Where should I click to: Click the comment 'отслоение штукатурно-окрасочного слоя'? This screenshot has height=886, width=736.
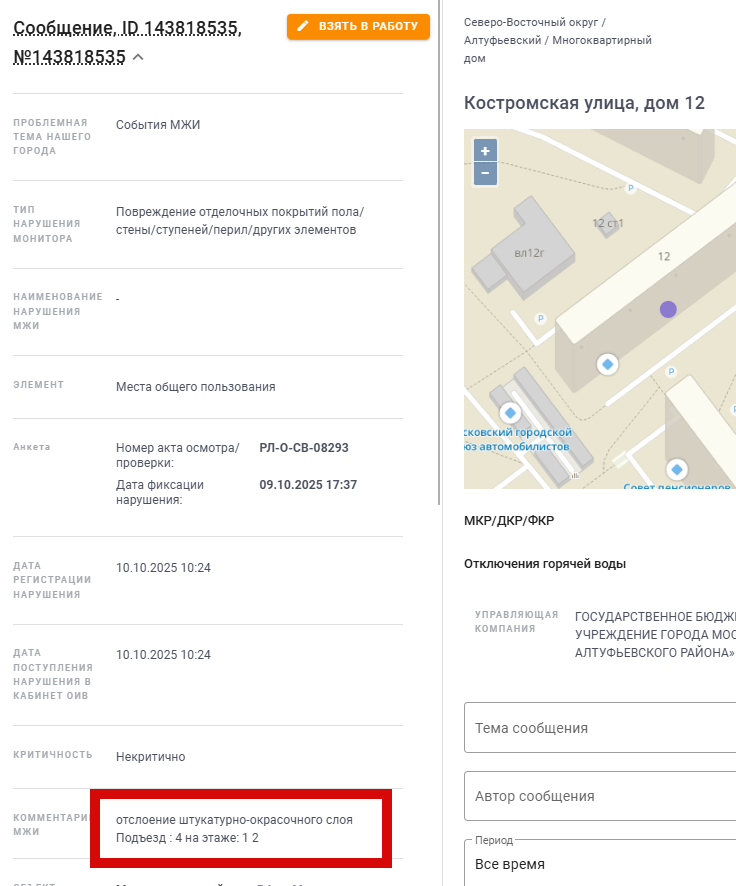234,820
